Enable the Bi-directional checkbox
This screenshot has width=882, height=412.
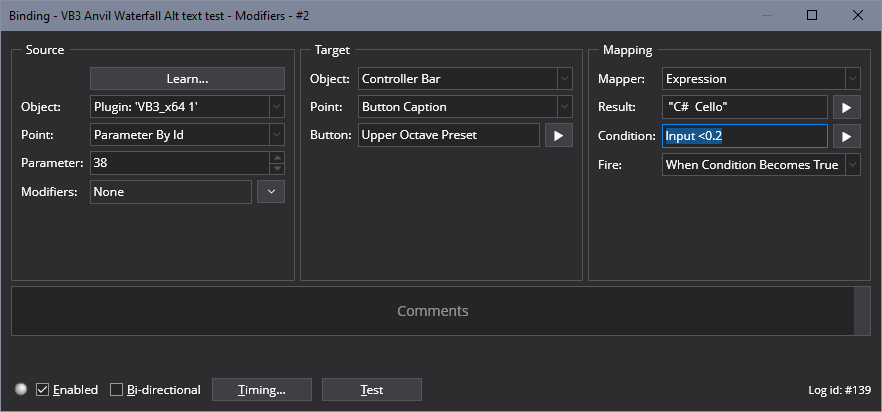[116, 389]
